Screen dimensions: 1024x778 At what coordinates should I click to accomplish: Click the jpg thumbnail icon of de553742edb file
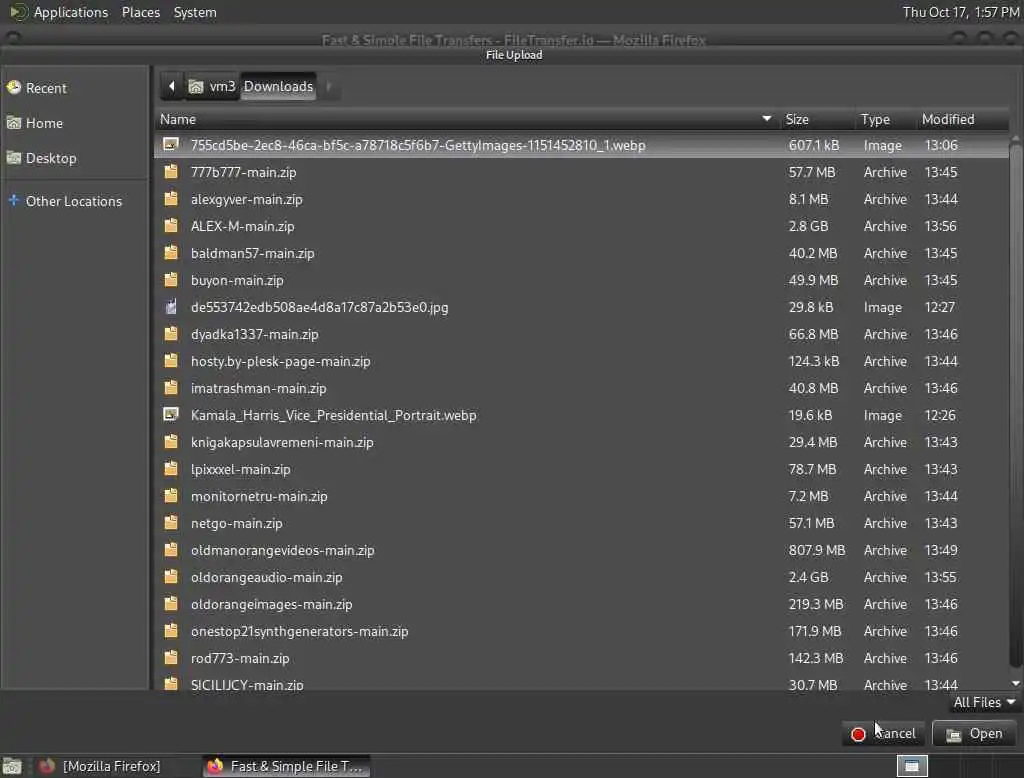(170, 306)
